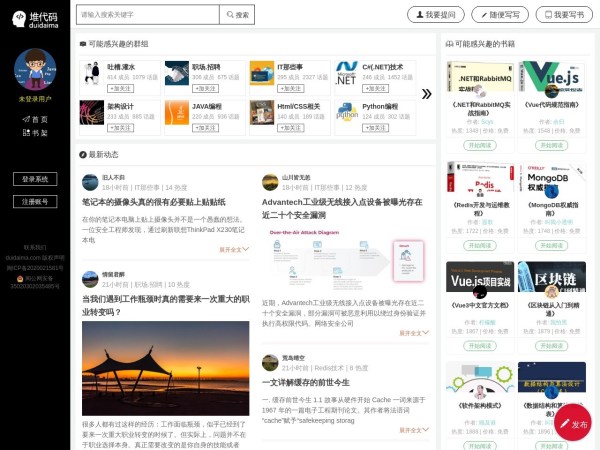Open the Python编程 group icon
The image size is (600, 450).
tap(347, 112)
